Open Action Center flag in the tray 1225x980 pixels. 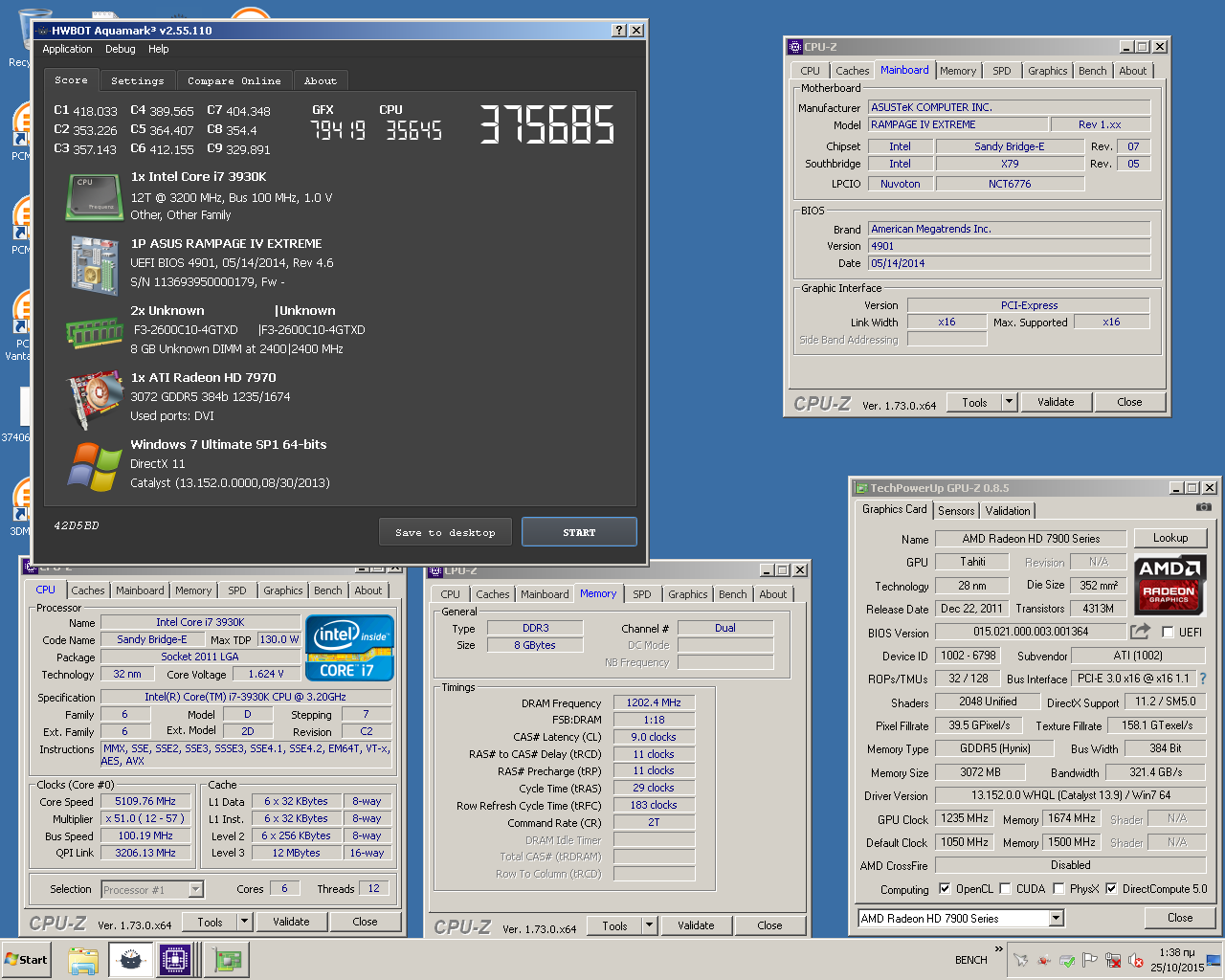point(1090,961)
